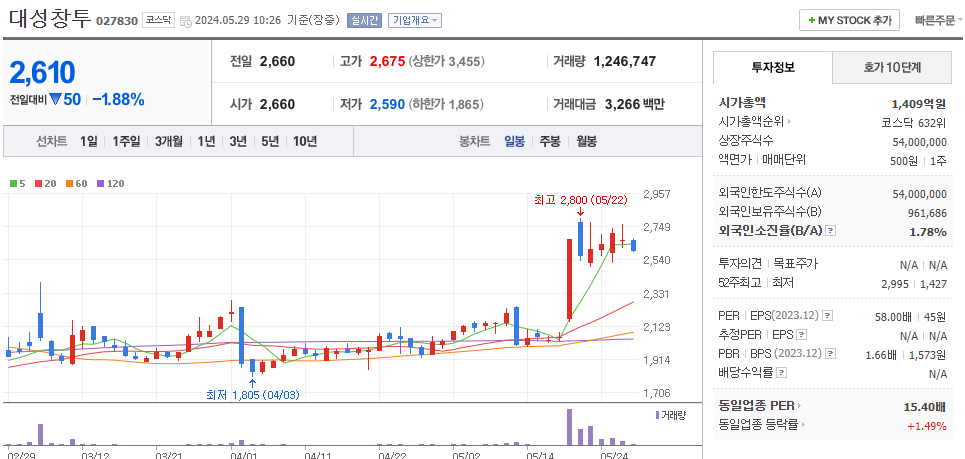The width and height of the screenshot is (965, 459).
Task: Click the tallest volume bar near 05/14
Action: 569,427
